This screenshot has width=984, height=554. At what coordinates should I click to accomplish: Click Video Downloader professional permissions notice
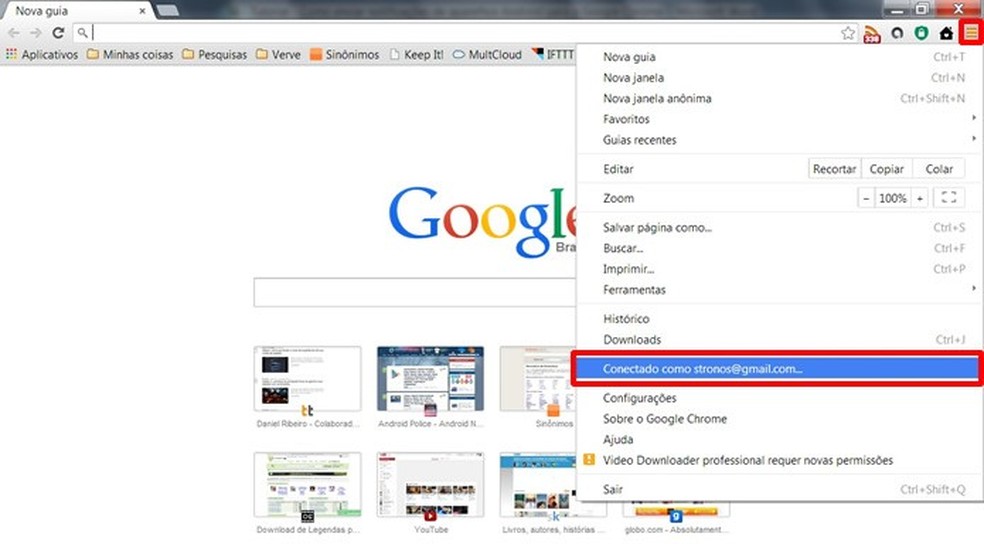(x=779, y=460)
